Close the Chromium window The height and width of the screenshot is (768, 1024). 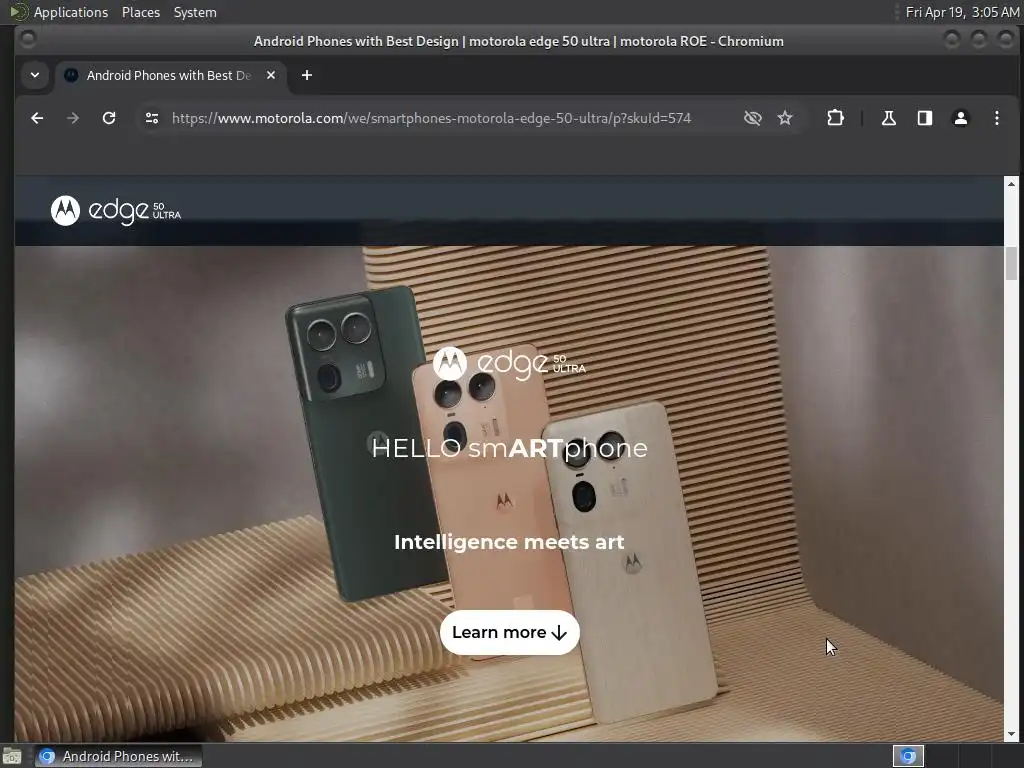point(1006,40)
